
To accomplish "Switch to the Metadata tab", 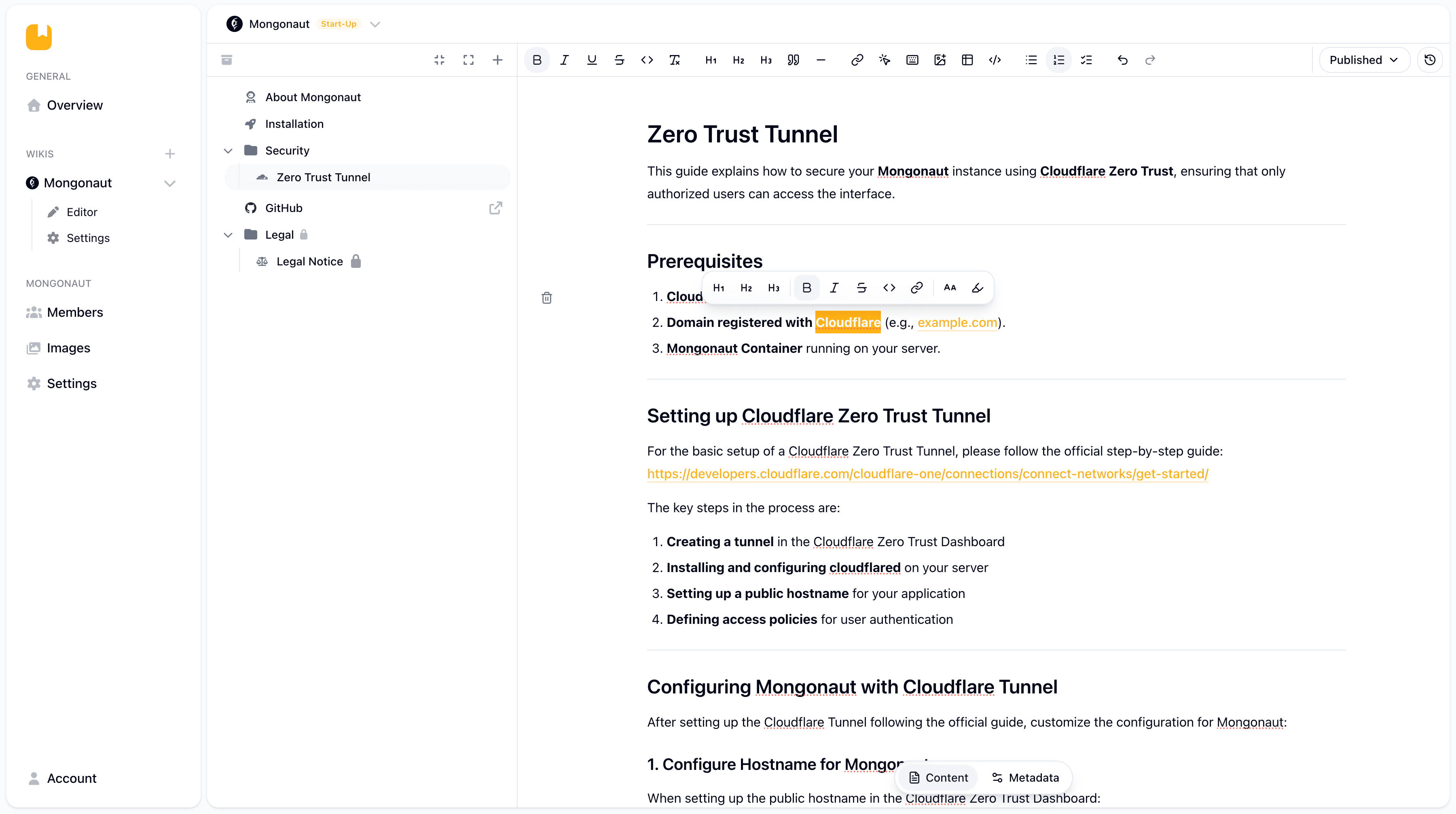I will tap(1026, 778).
